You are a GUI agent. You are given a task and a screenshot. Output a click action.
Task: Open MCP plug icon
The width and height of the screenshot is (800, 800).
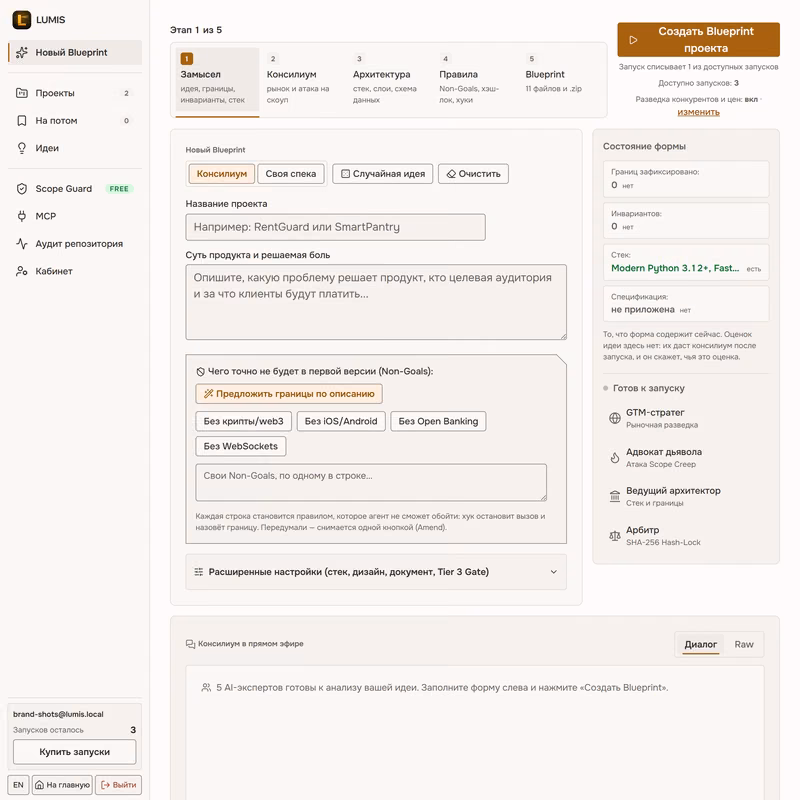pyautogui.click(x=21, y=216)
